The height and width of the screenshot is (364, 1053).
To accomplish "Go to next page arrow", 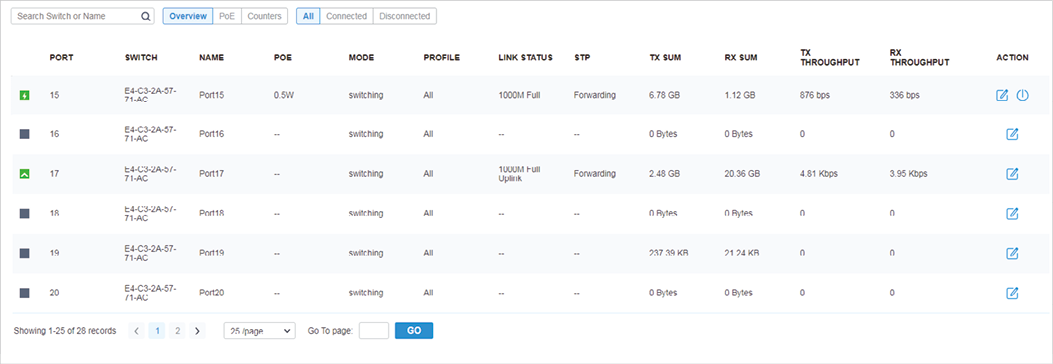I will [197, 330].
